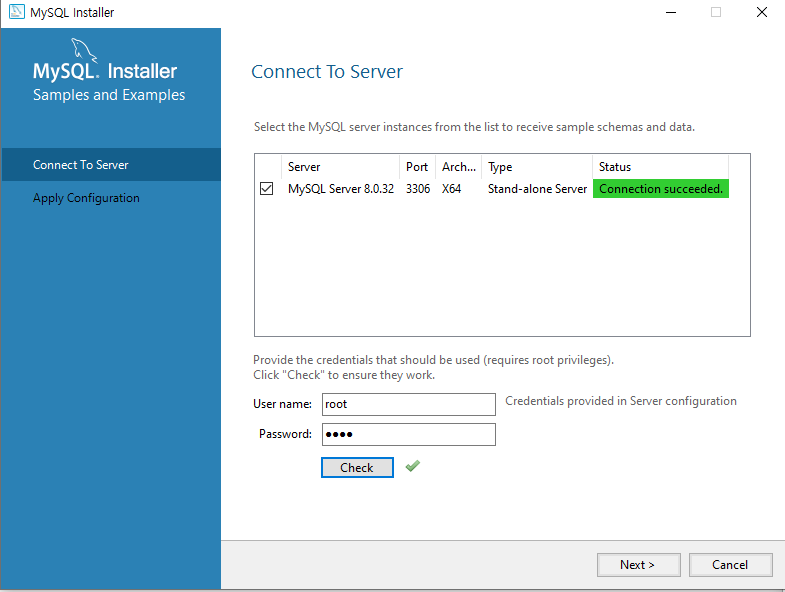
Task: Select Connect To Server step
Action: (x=111, y=165)
